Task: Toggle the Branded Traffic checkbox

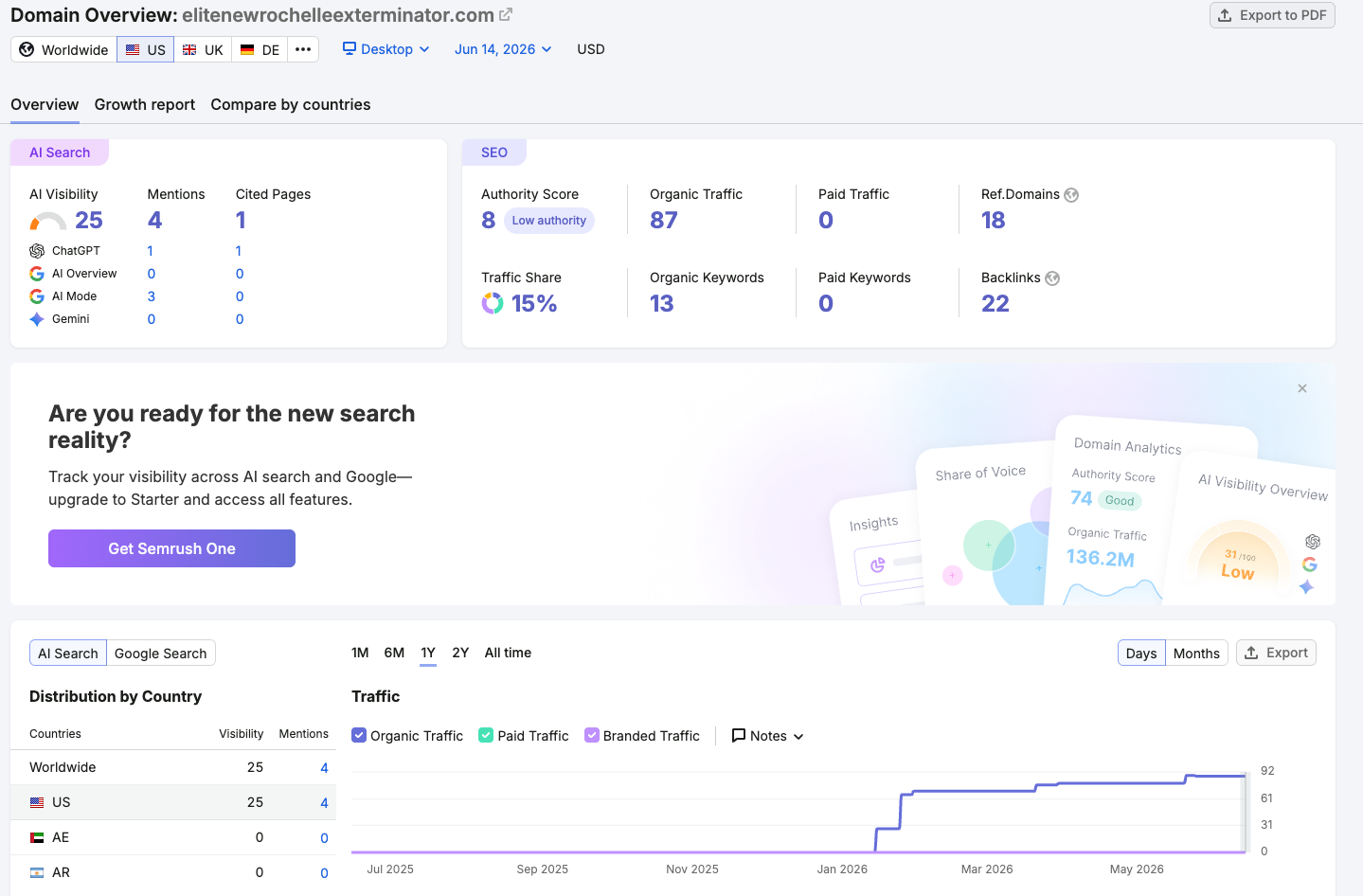Action: (592, 735)
